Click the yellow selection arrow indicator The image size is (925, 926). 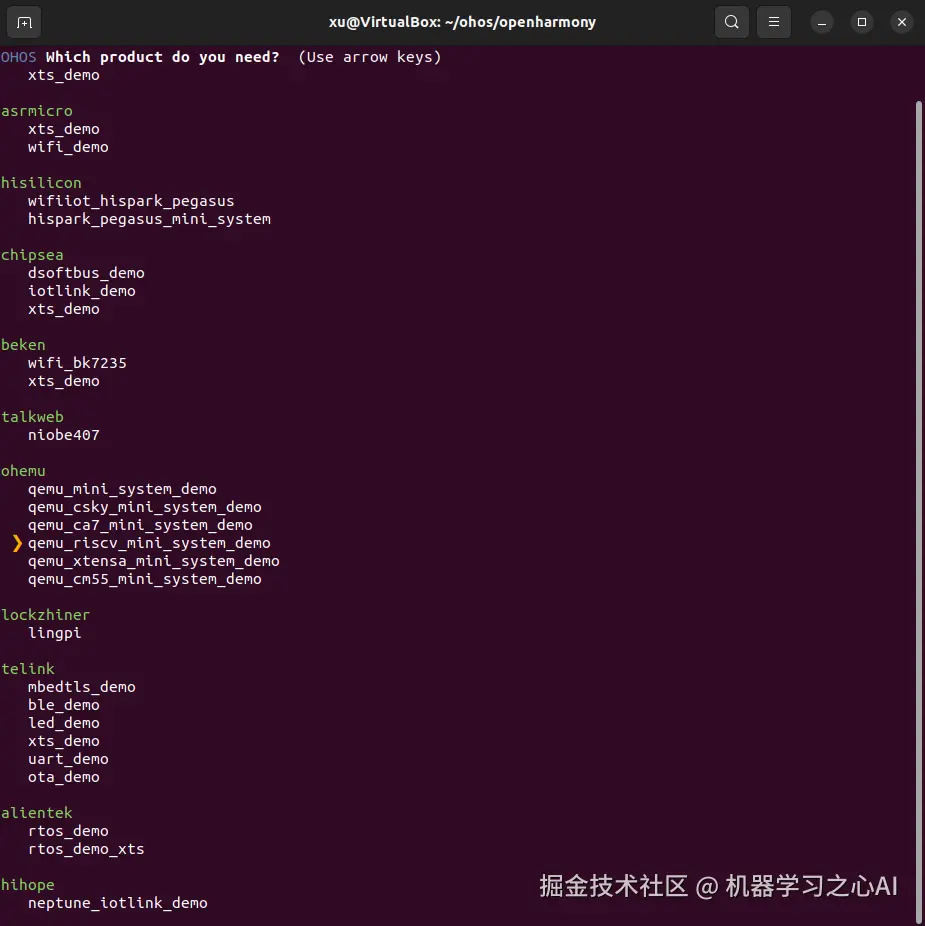tap(17, 543)
